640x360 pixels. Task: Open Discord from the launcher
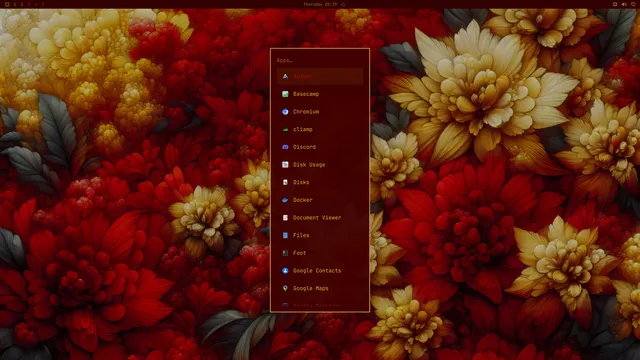320,147
